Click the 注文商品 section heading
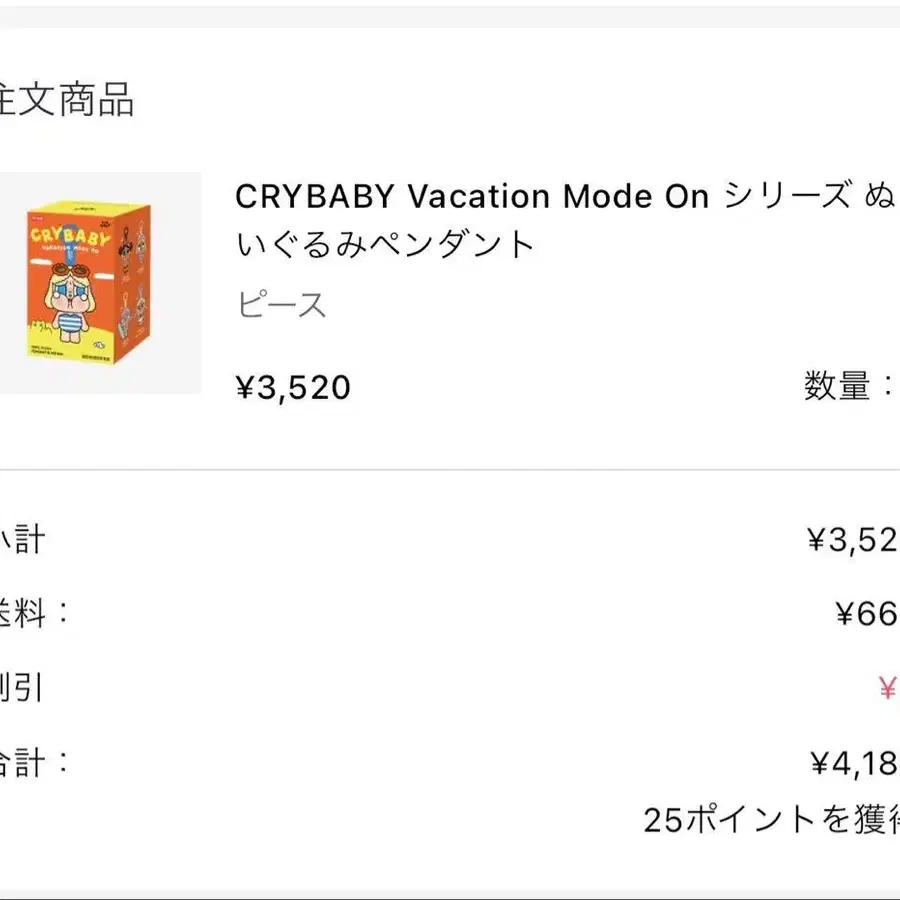 tap(66, 101)
